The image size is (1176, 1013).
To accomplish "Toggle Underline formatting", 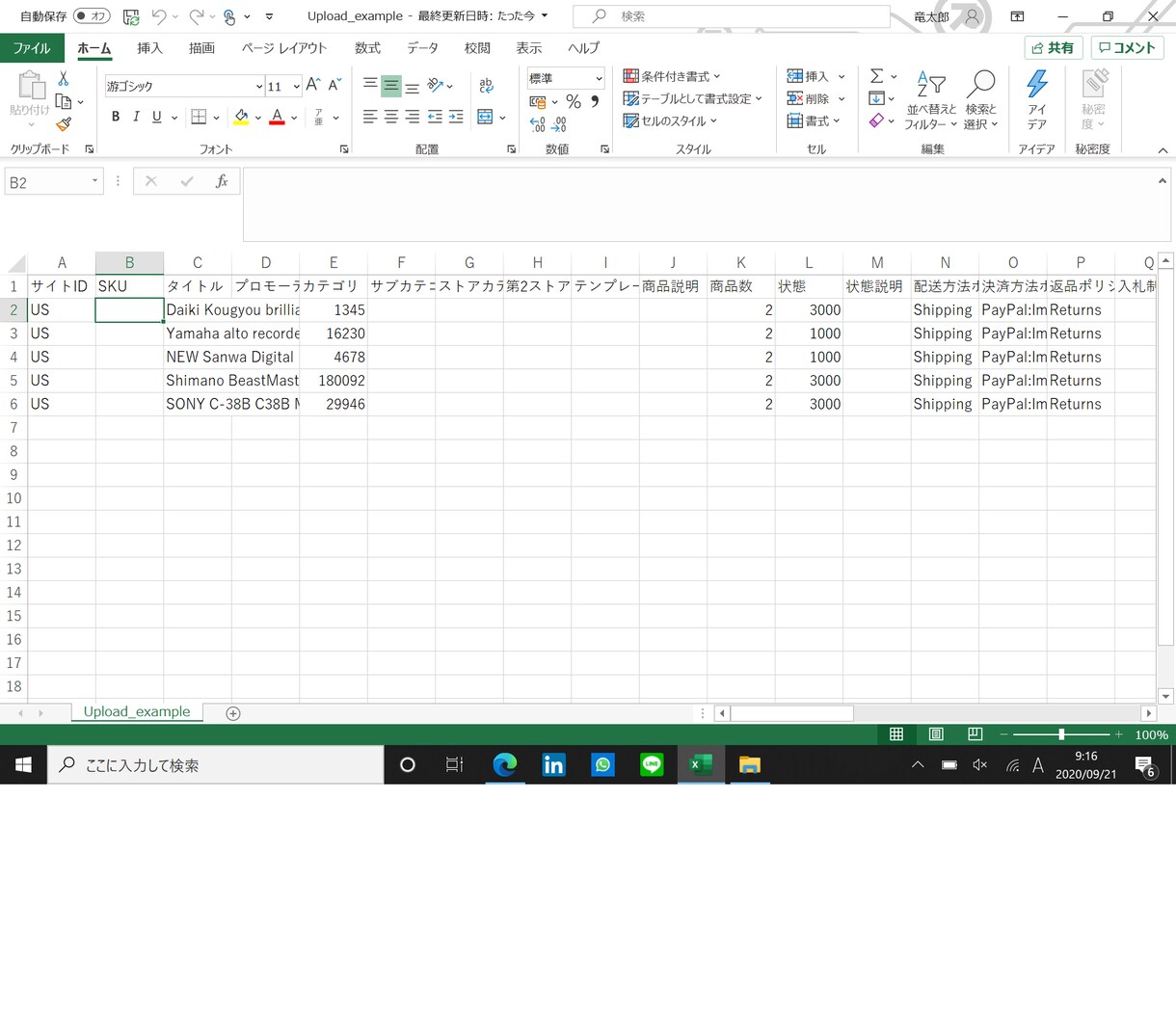I will click(x=157, y=117).
